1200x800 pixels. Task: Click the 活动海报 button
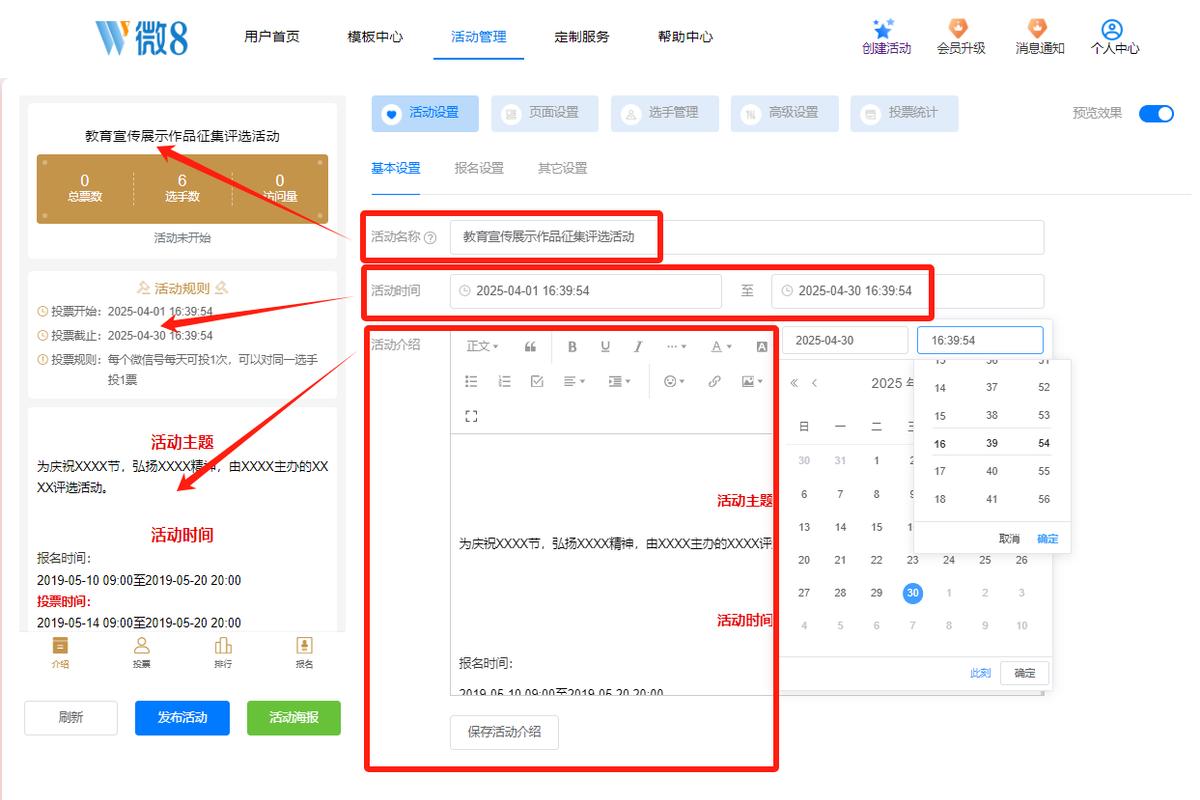coord(294,718)
